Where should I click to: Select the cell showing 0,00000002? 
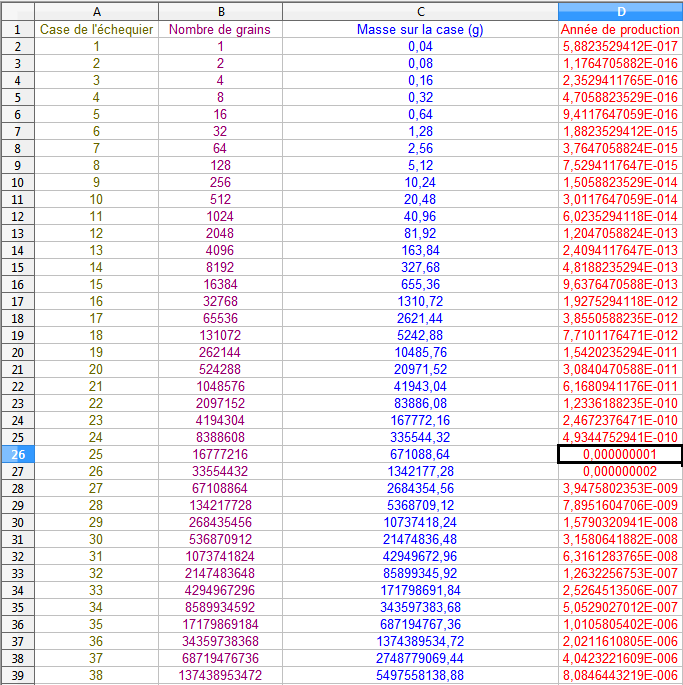point(620,471)
